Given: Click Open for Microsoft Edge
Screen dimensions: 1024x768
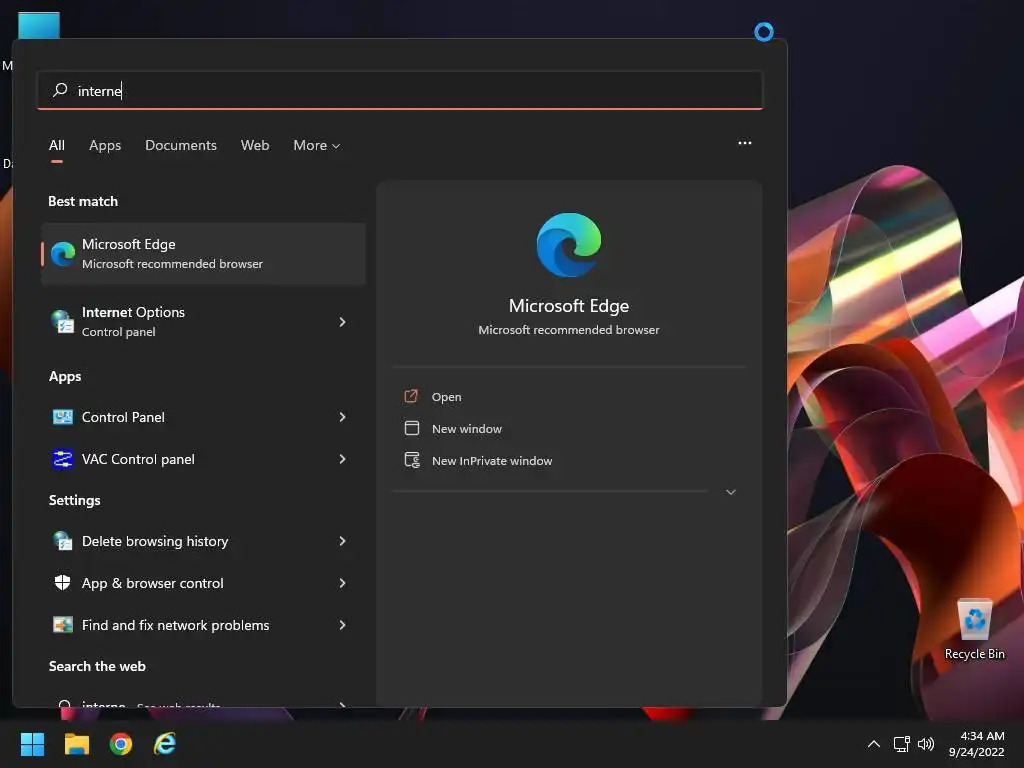Looking at the screenshot, I should (447, 397).
